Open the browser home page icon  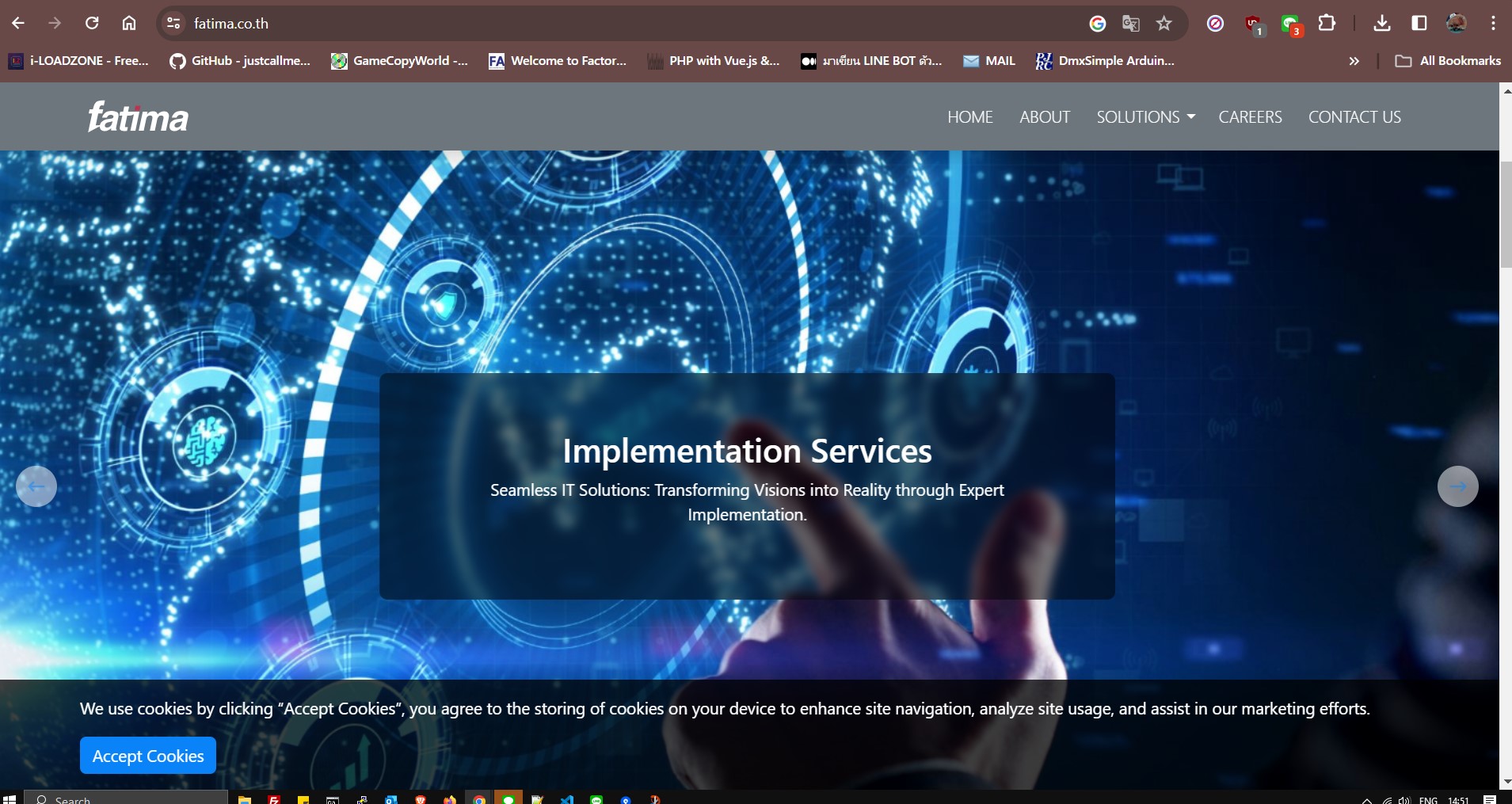pos(129,23)
